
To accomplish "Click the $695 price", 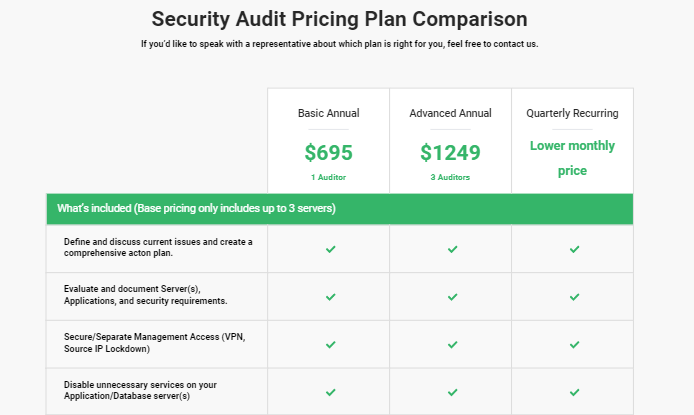I will 328,153.
